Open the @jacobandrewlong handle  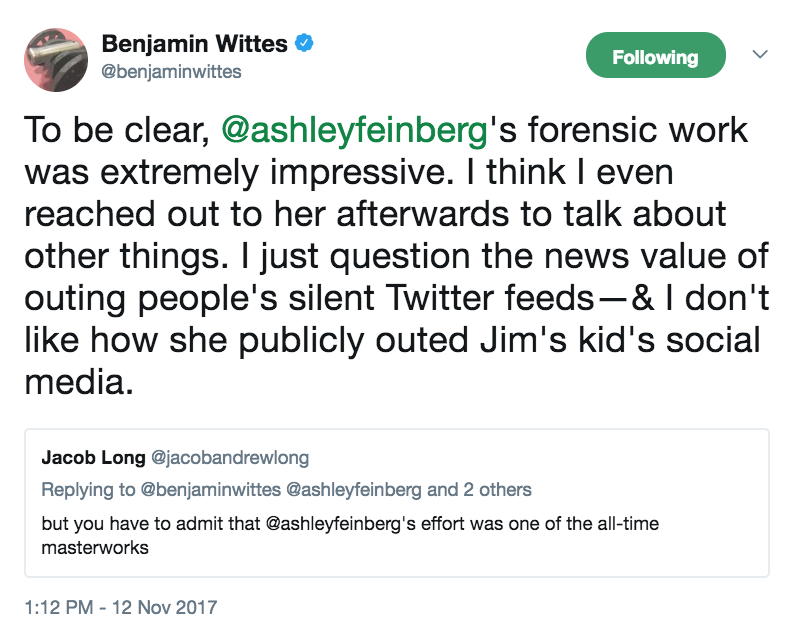tap(229, 458)
